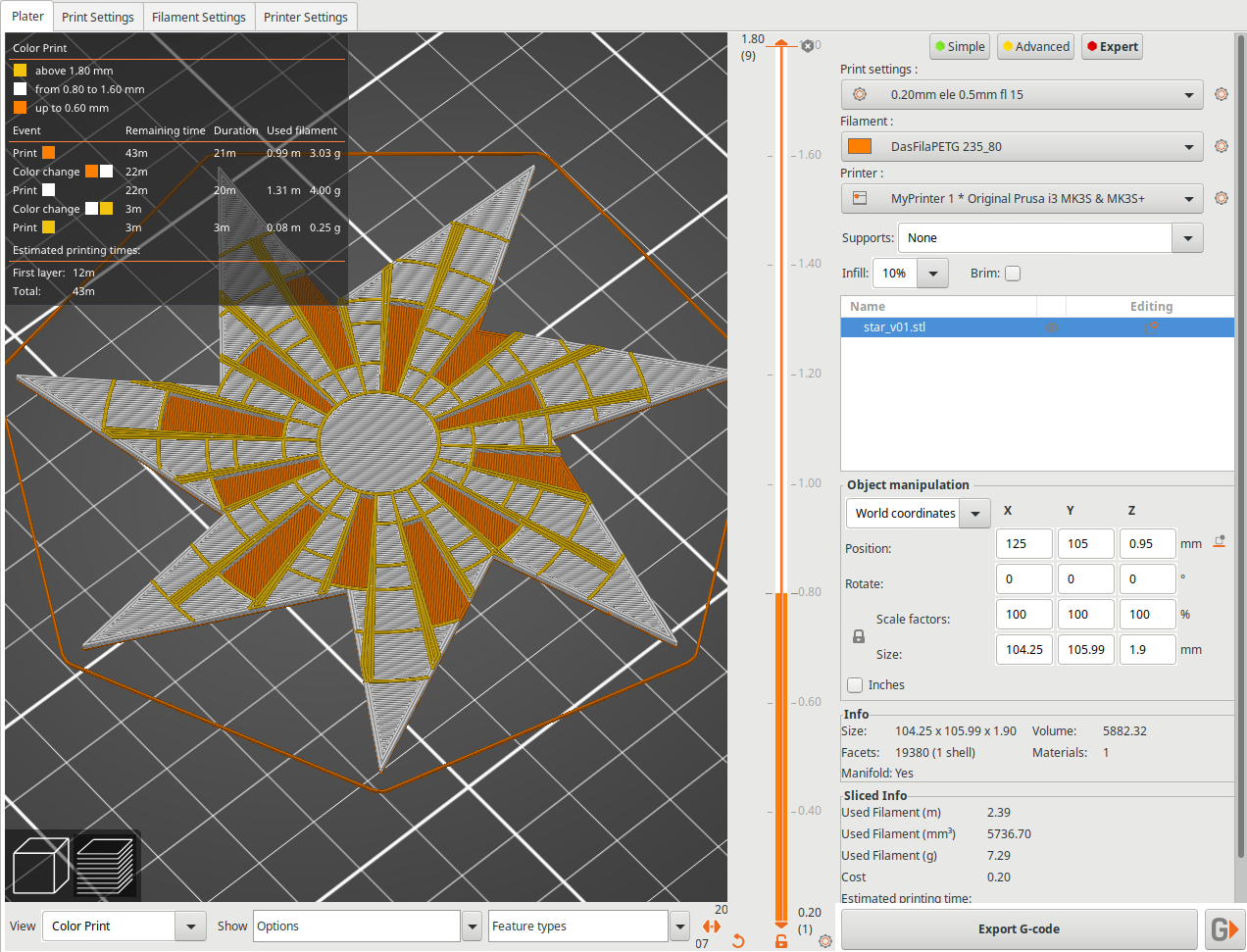Toggle visibility eye for star_v01.stl
This screenshot has height=952, width=1247.
click(x=1052, y=327)
